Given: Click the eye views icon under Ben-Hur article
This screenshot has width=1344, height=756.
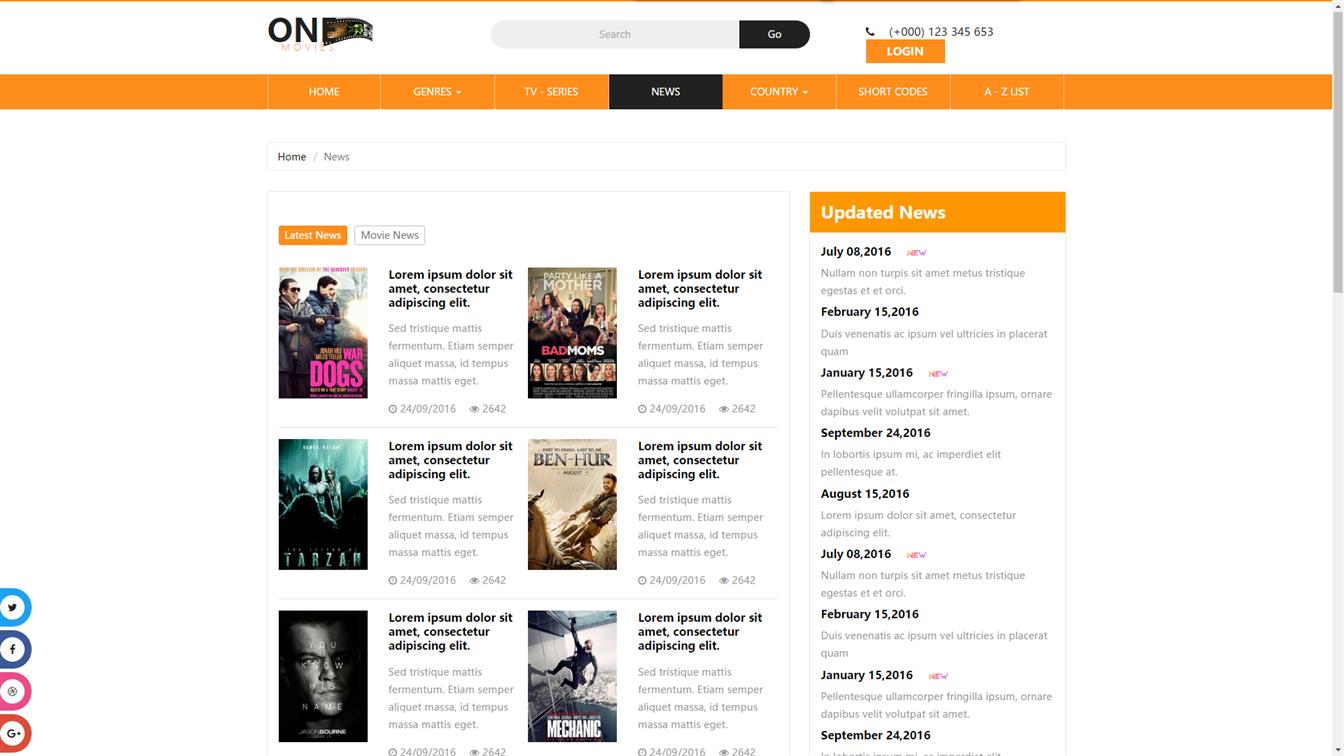Looking at the screenshot, I should [724, 581].
